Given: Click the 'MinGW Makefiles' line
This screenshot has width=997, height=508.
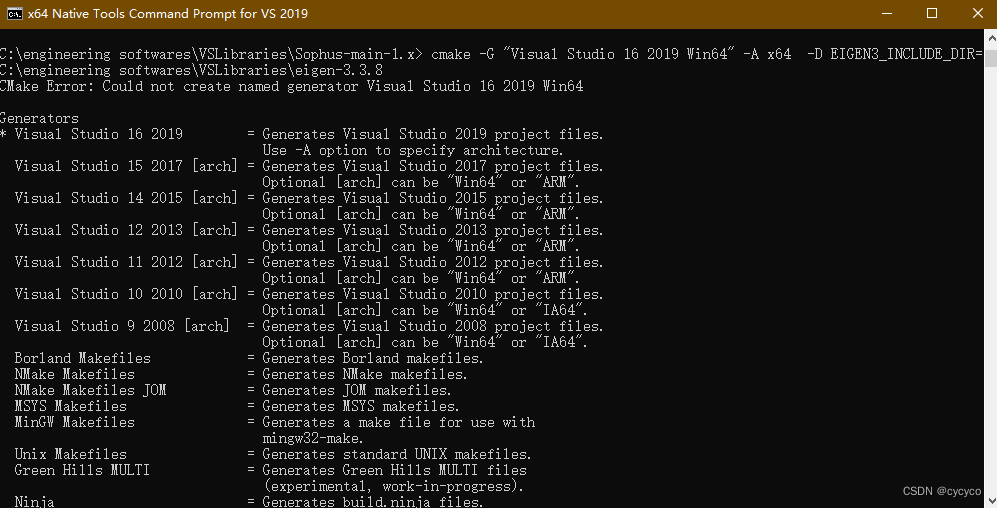Looking at the screenshot, I should coord(74,422).
